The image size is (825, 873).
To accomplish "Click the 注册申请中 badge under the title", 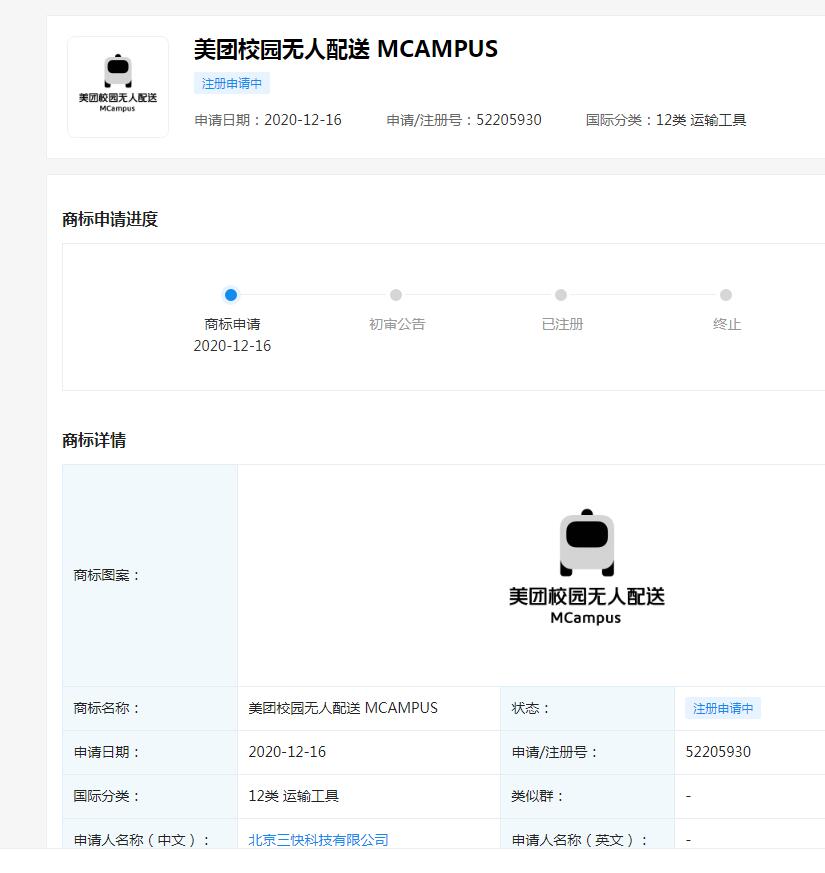I will [x=232, y=84].
